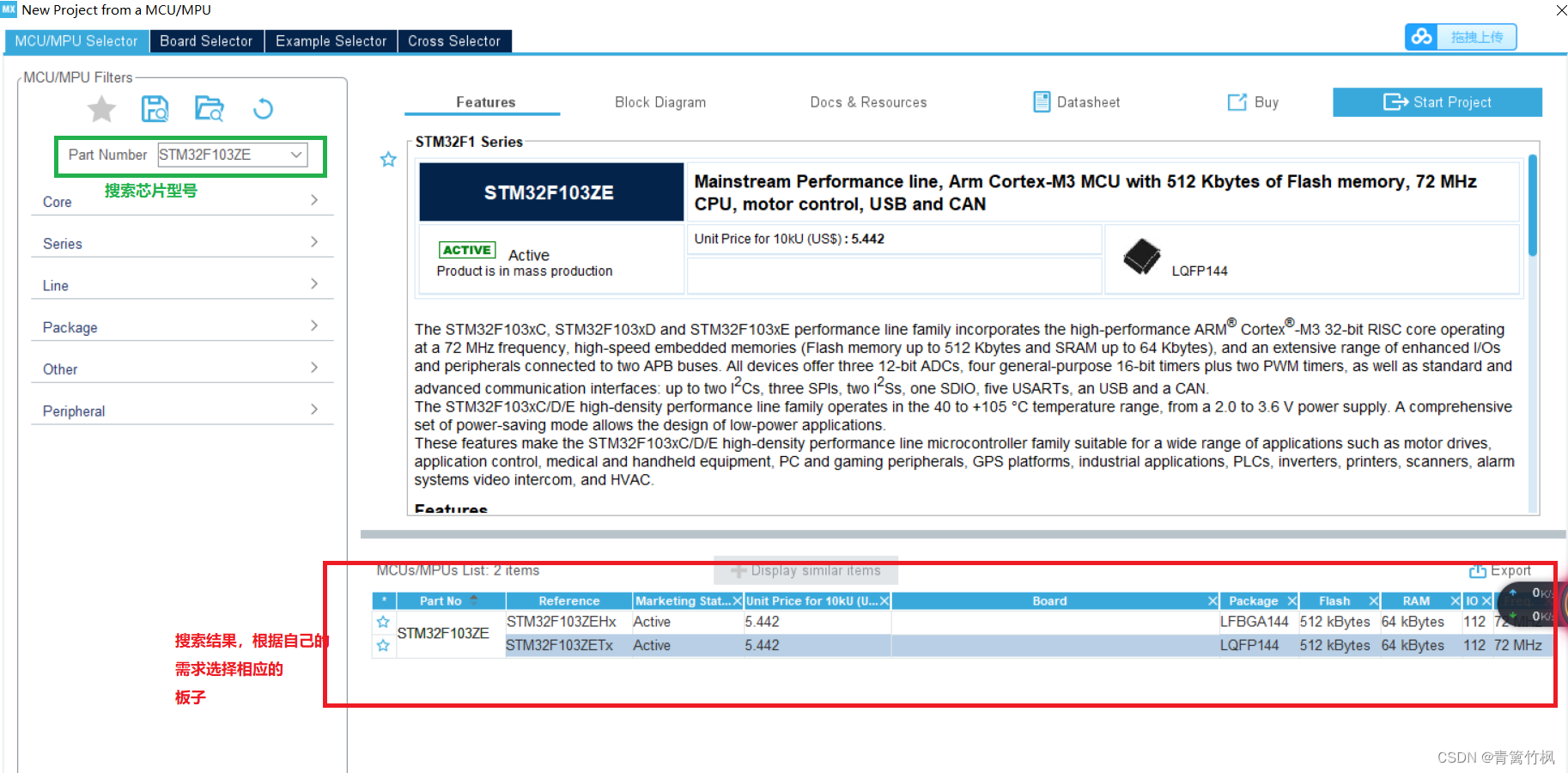The width and height of the screenshot is (1568, 773).
Task: Close the Board column via X
Action: (x=1212, y=601)
